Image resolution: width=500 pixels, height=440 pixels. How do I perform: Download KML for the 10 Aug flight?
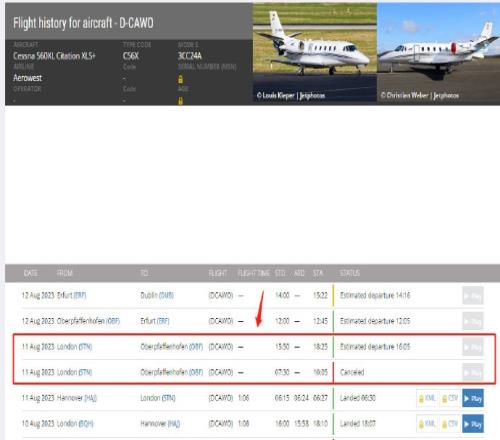click(427, 424)
